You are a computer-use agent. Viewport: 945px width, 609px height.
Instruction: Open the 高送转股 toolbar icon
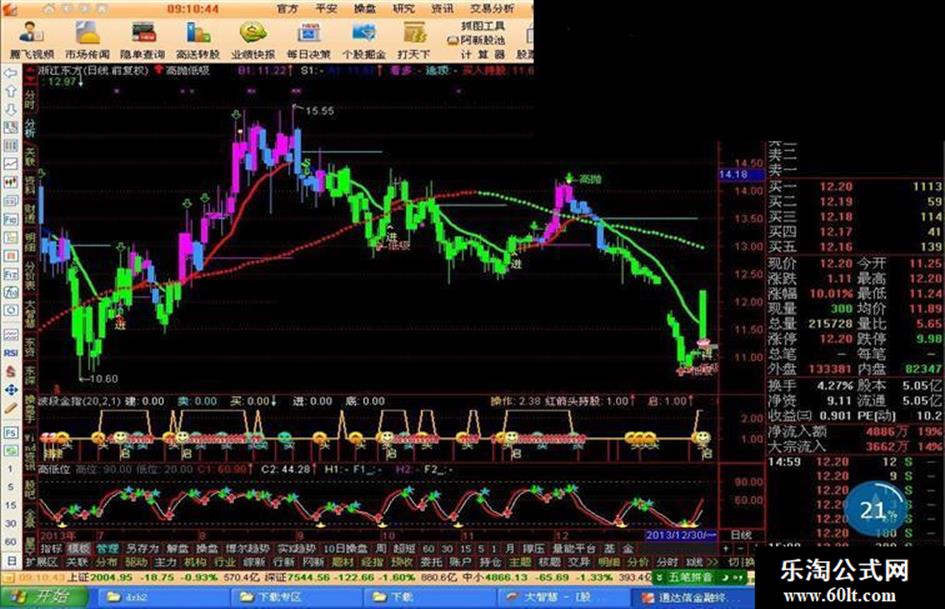pyautogui.click(x=198, y=40)
